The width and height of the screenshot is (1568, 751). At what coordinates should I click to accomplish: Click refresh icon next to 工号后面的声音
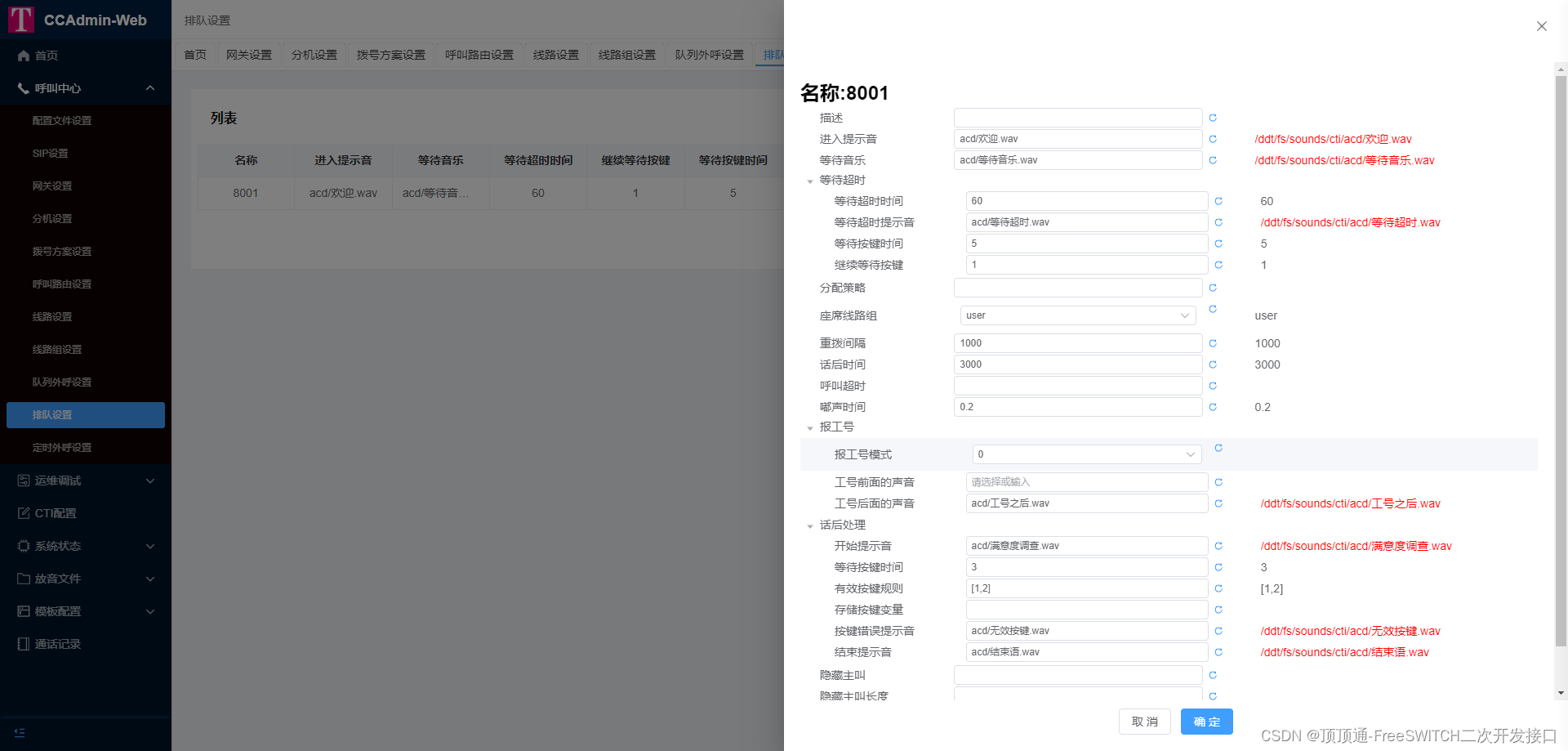(x=1218, y=503)
